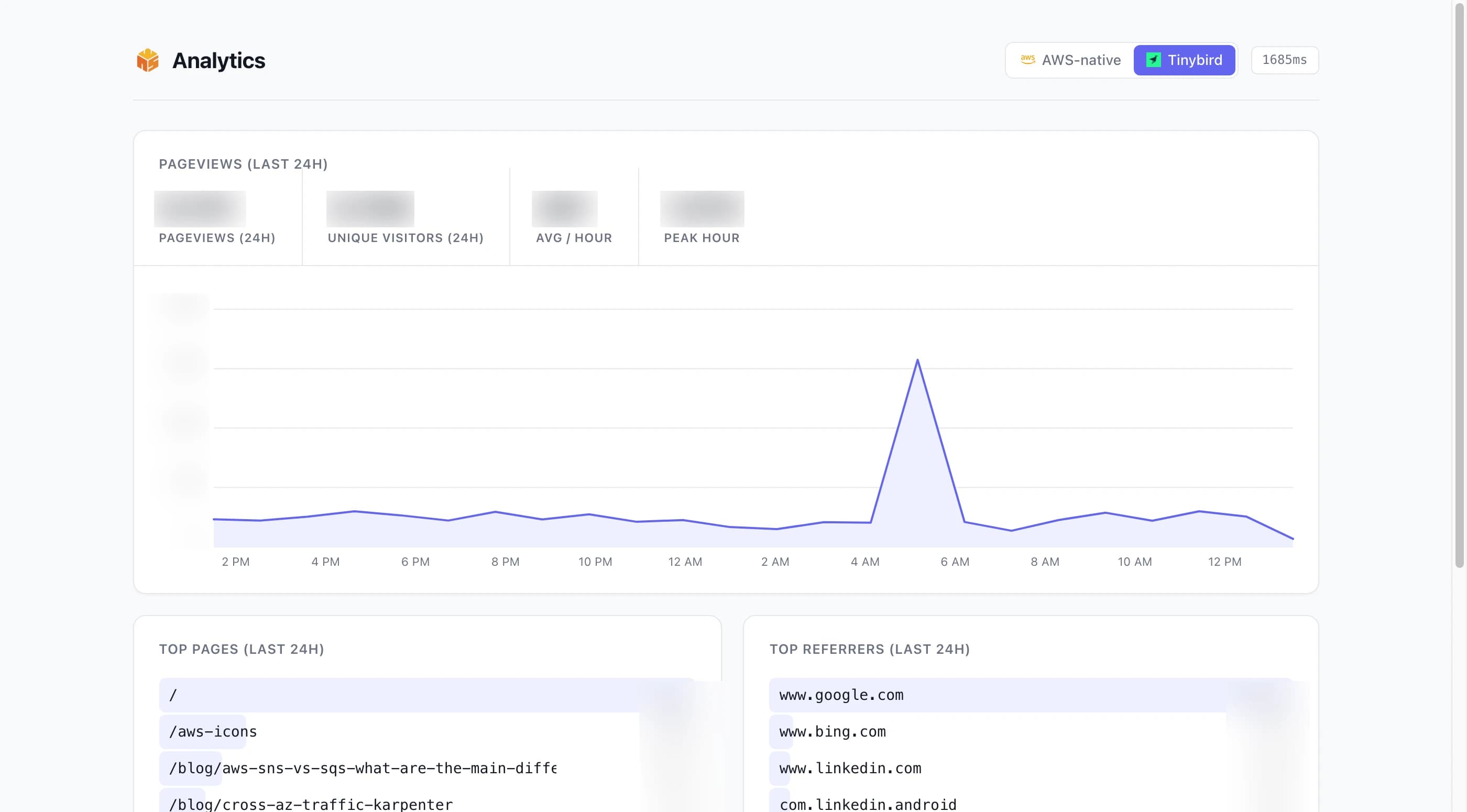Click the AVG / HOUR stat label
This screenshot has width=1467, height=812.
point(574,238)
